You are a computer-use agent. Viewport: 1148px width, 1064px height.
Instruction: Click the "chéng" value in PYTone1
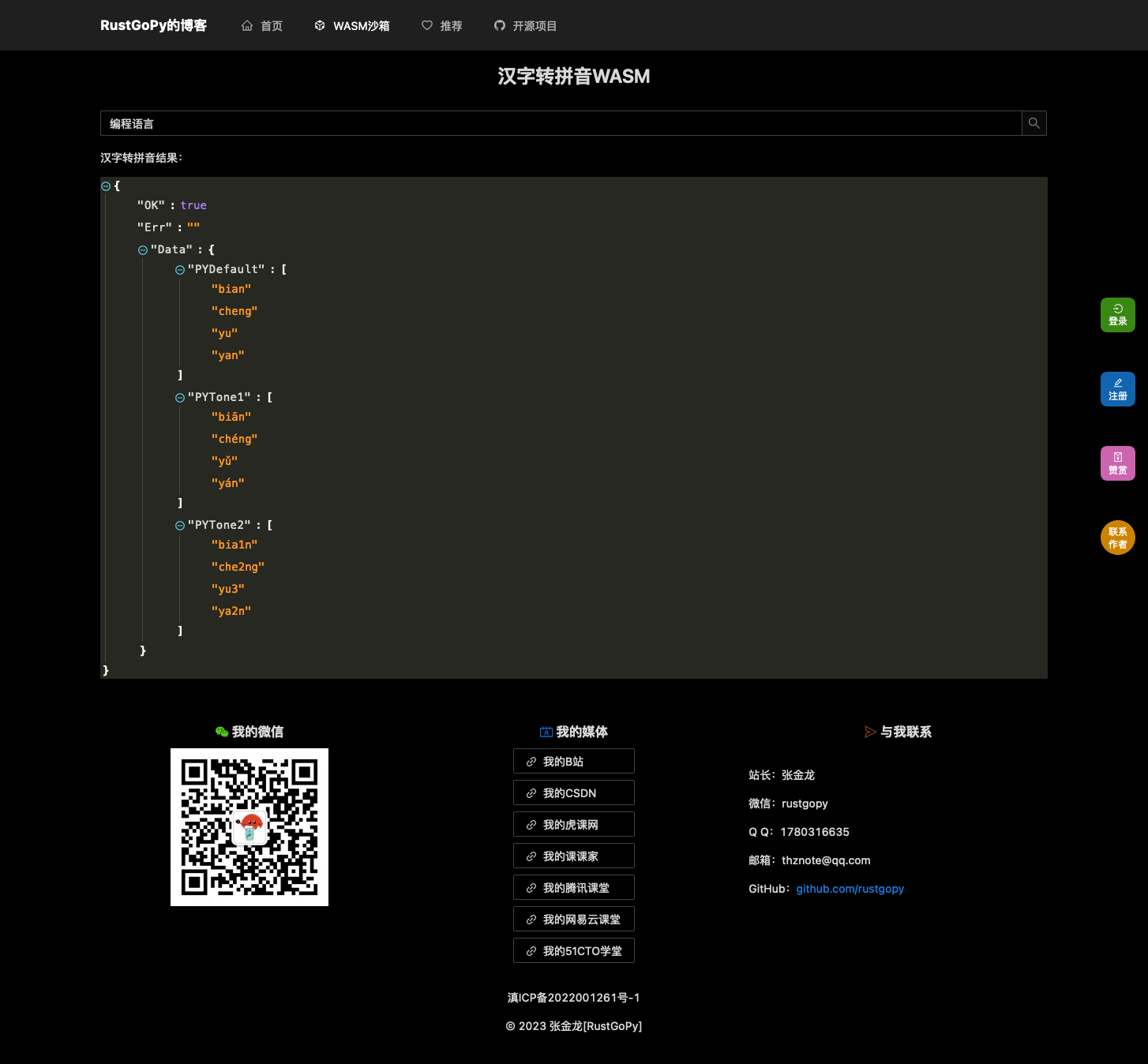234,439
